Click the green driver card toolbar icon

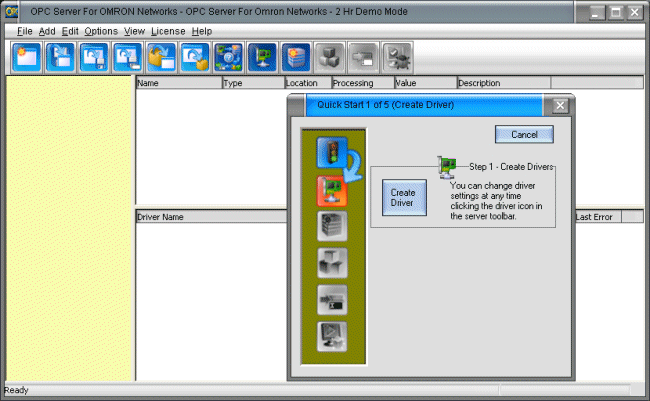tap(262, 57)
